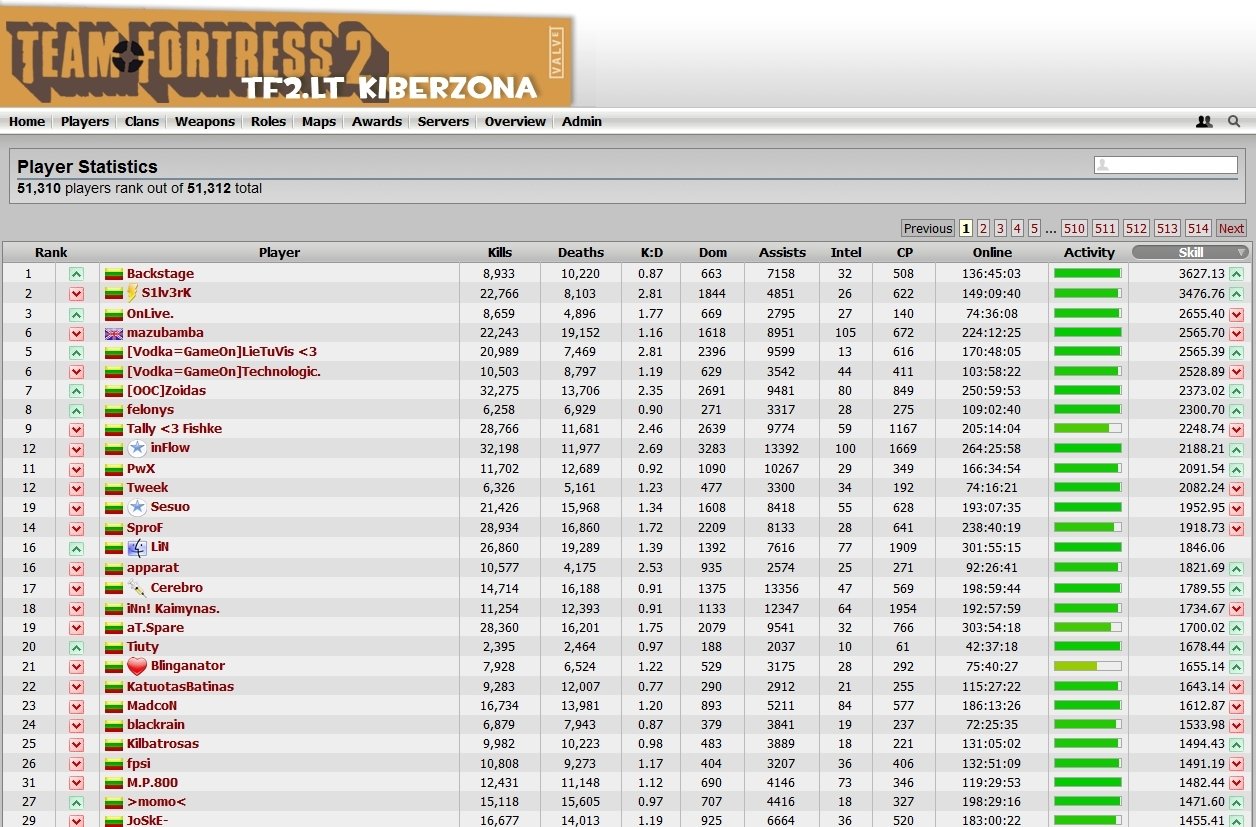Sort the table by Kills column header

pos(499,253)
